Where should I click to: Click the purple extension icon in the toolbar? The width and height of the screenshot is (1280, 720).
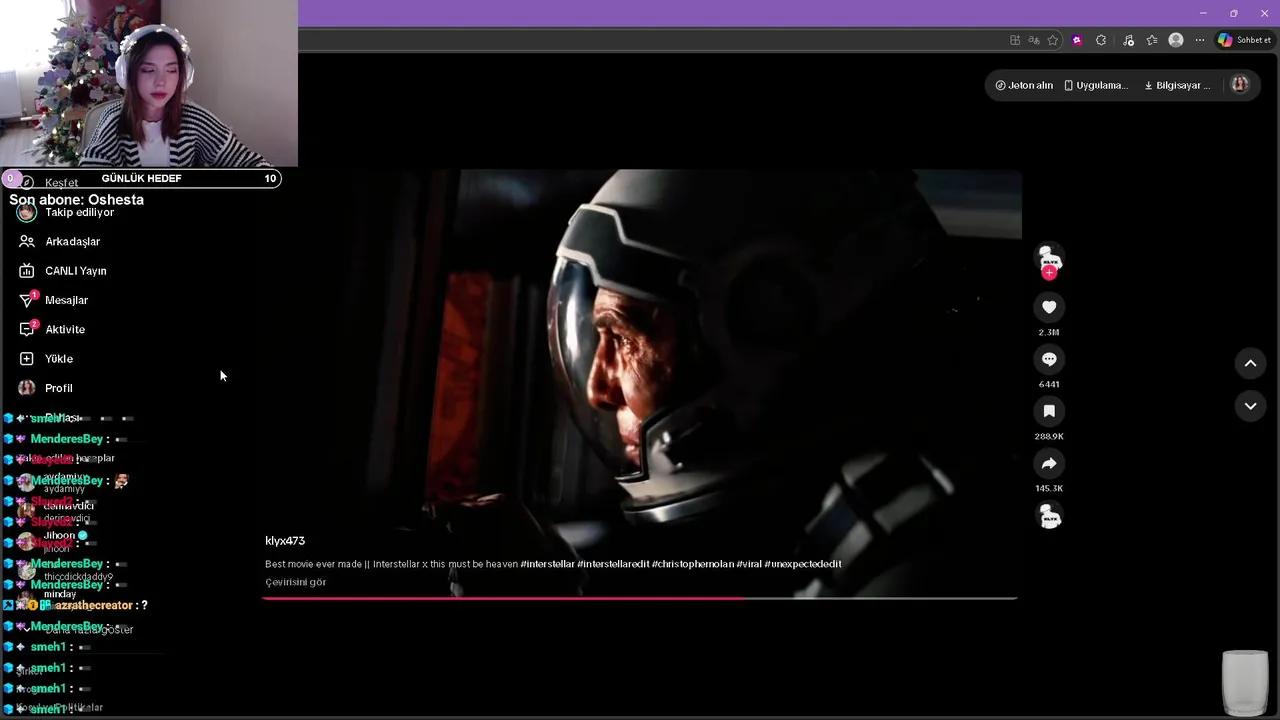(x=1077, y=40)
